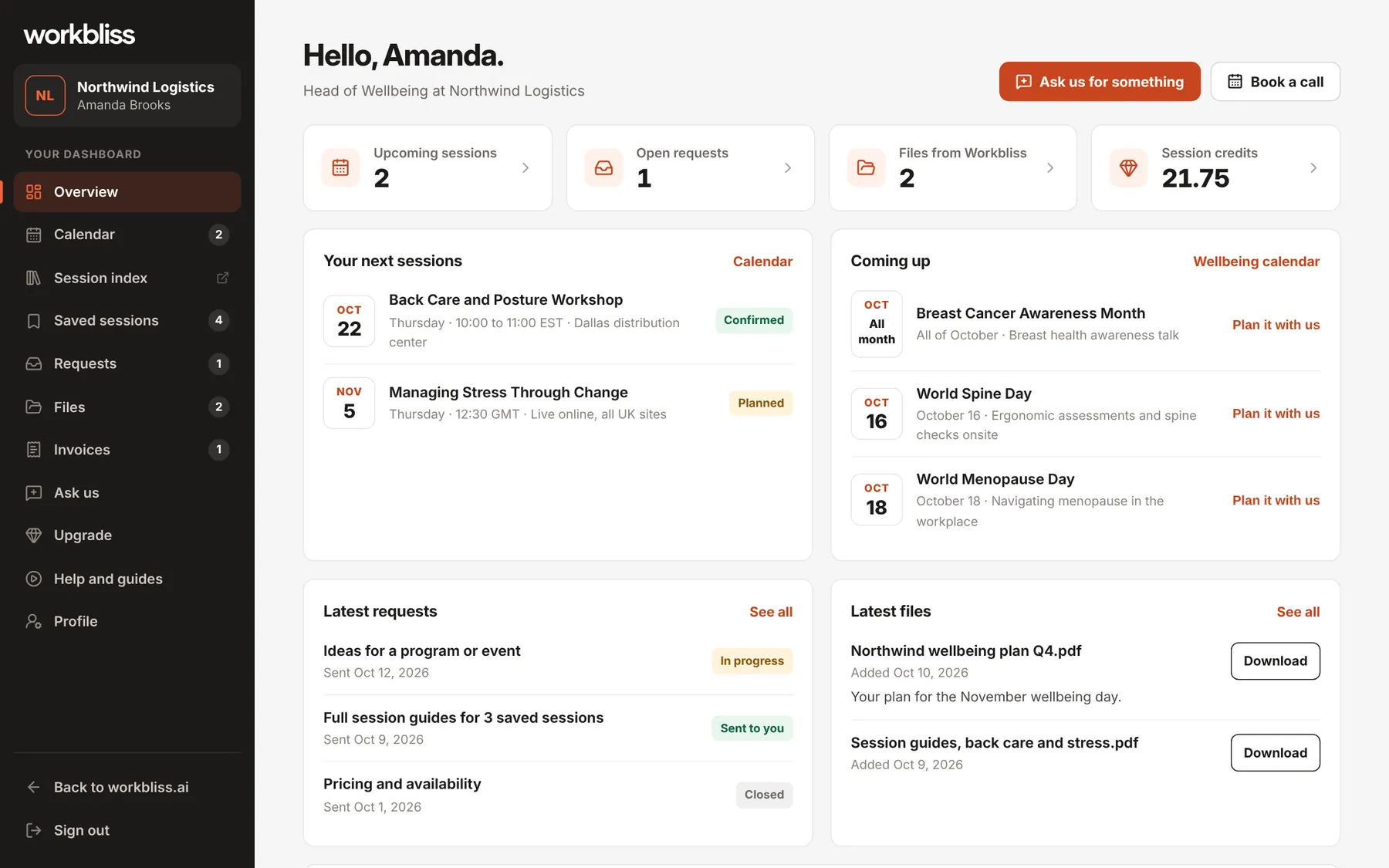Viewport: 1389px width, 868px height.
Task: Click the Back to workbliss.ai arrow icon
Action: click(x=33, y=788)
